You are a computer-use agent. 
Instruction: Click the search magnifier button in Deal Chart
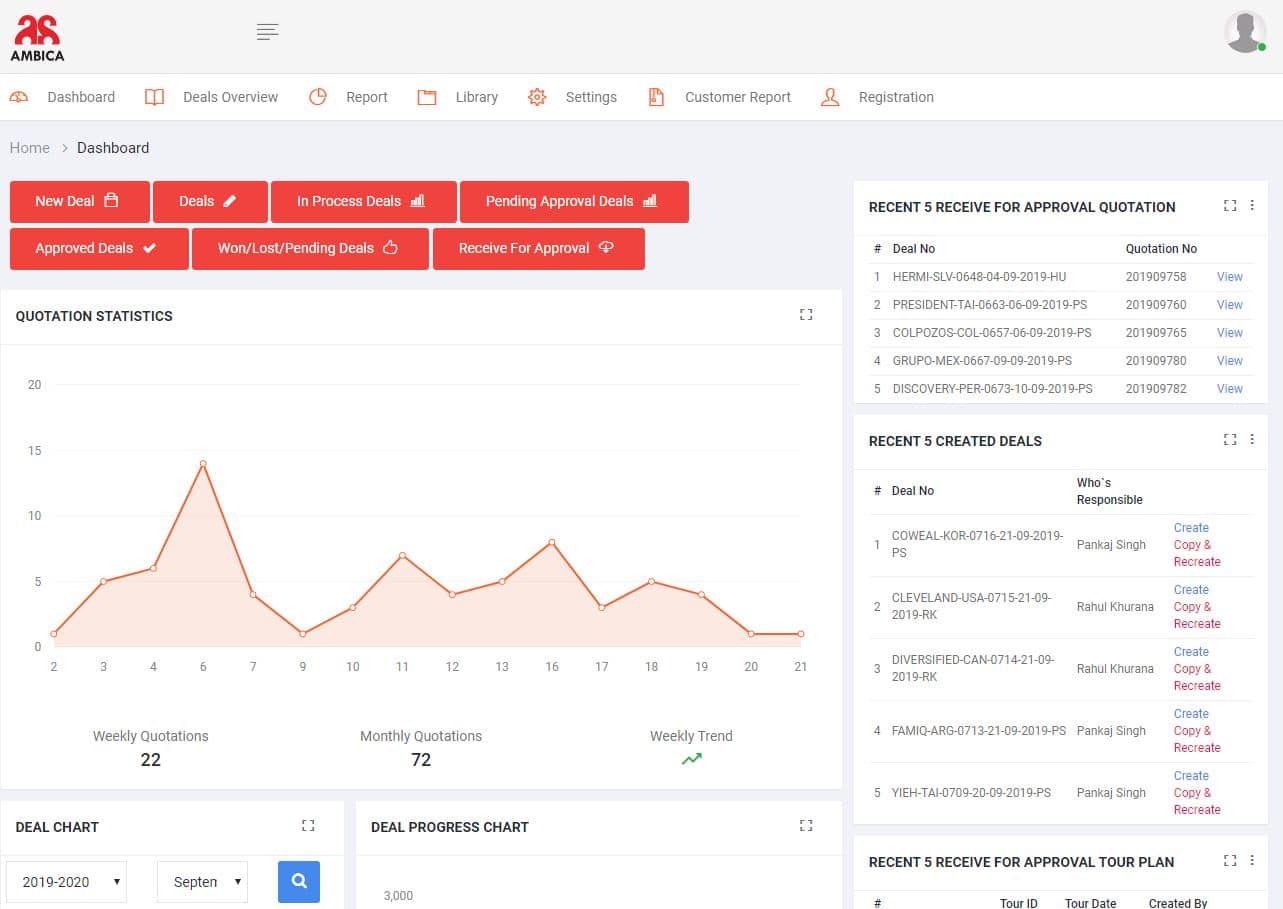point(298,882)
